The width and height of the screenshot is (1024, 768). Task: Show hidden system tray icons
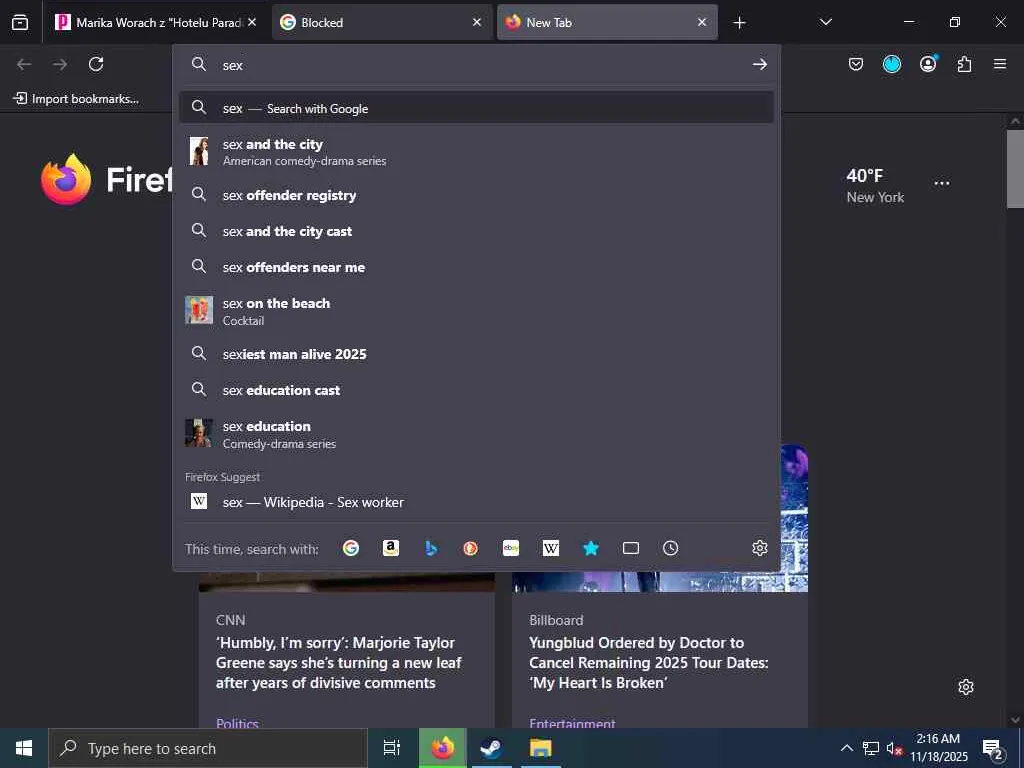[x=846, y=748]
